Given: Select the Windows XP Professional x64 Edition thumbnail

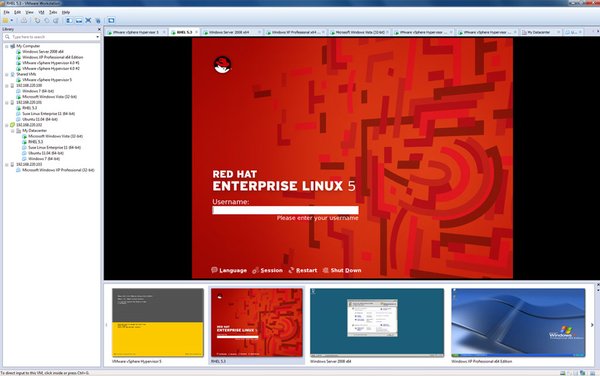Looking at the screenshot, I should pyautogui.click(x=518, y=323).
